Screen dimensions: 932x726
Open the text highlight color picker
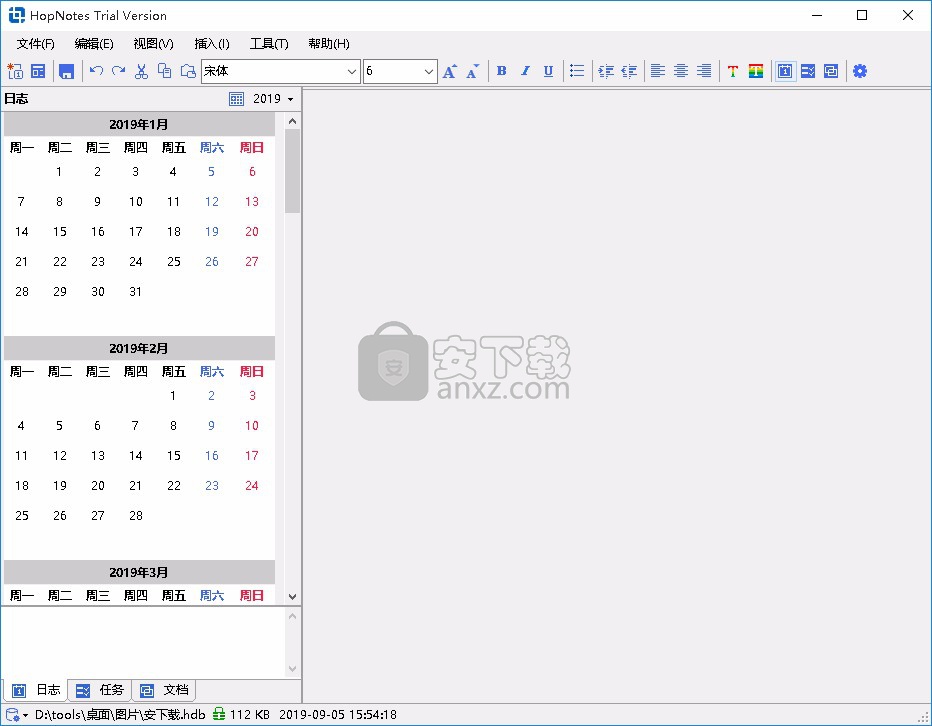(756, 71)
